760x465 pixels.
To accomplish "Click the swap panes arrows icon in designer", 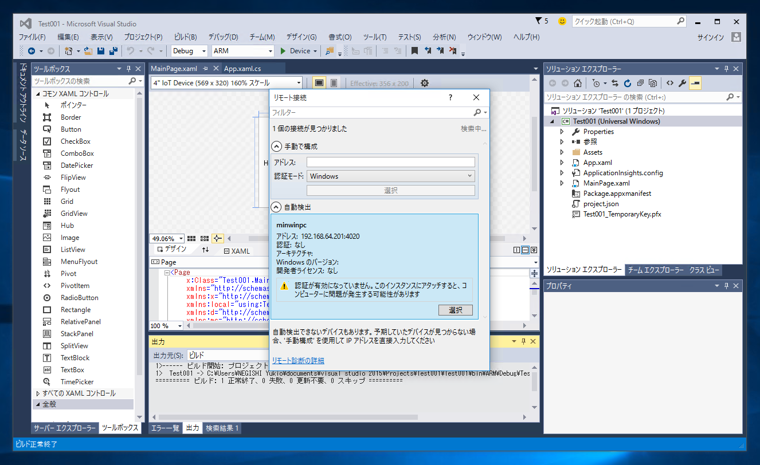I will coord(206,250).
